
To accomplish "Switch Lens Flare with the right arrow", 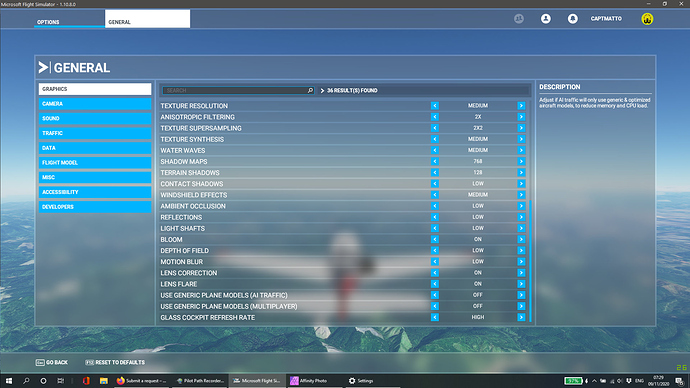I will (521, 284).
